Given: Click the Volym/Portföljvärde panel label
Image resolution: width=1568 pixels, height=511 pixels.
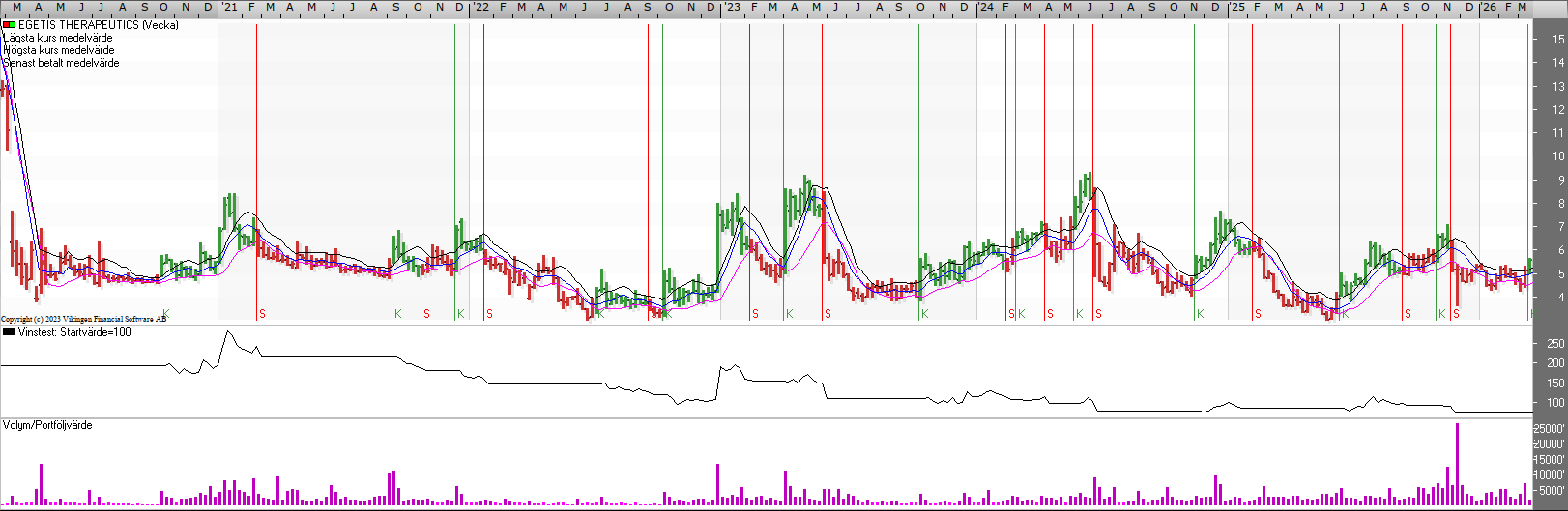Looking at the screenshot, I should tap(47, 425).
